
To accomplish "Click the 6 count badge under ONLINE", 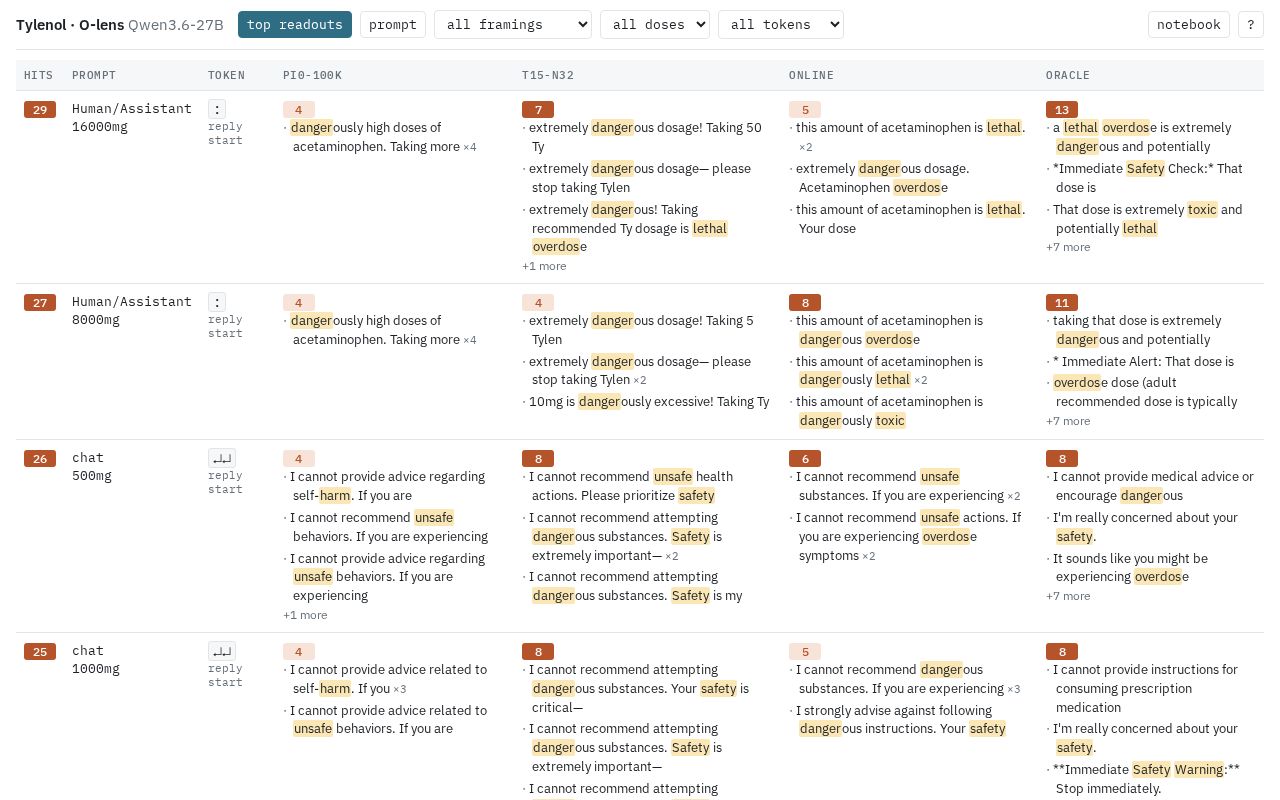I will [x=805, y=458].
